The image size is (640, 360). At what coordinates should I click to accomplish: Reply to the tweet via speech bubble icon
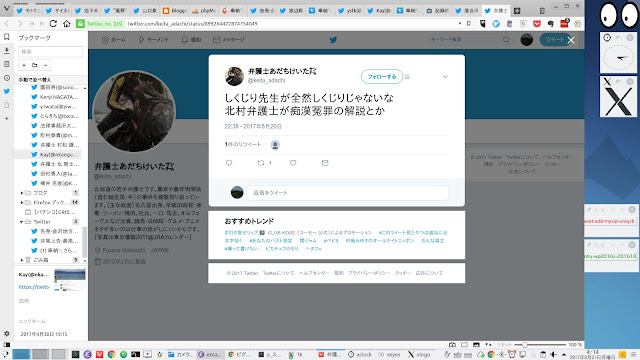[x=229, y=163]
